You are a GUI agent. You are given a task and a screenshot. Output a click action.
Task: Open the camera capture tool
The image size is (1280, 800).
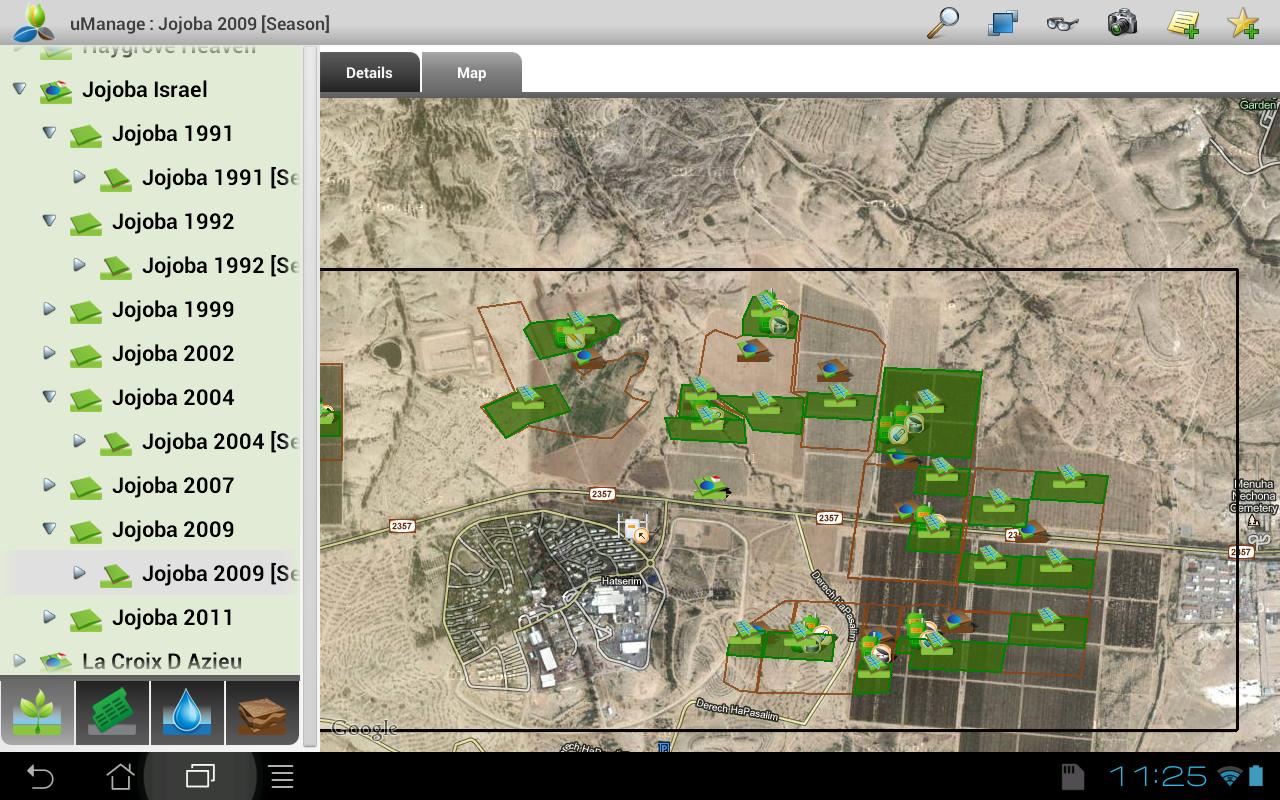click(1122, 22)
